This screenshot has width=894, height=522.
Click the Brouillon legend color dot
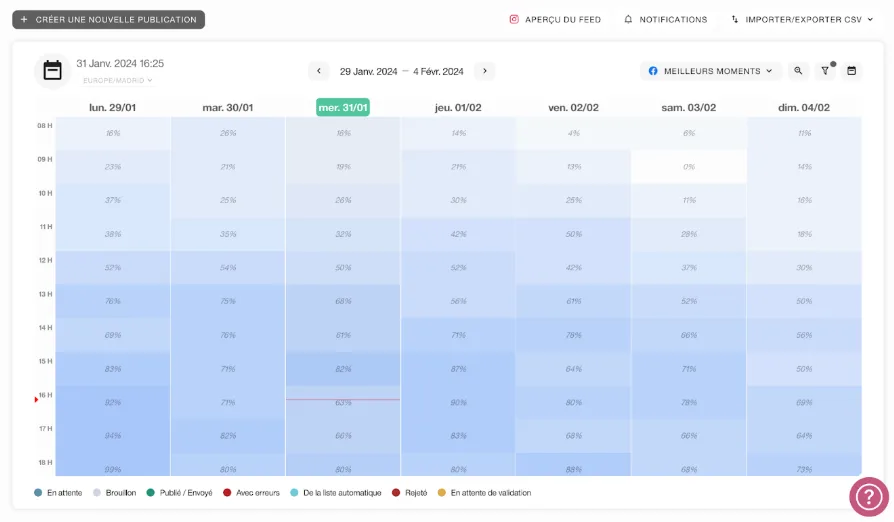tap(97, 493)
